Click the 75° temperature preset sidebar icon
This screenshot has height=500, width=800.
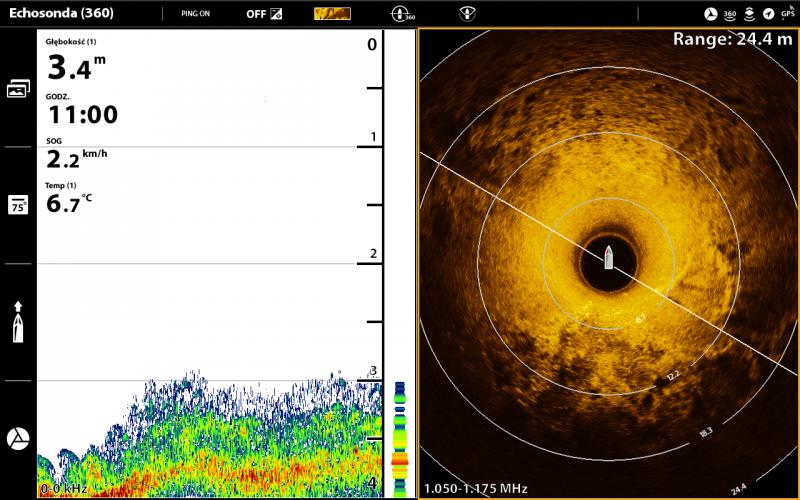tap(18, 205)
